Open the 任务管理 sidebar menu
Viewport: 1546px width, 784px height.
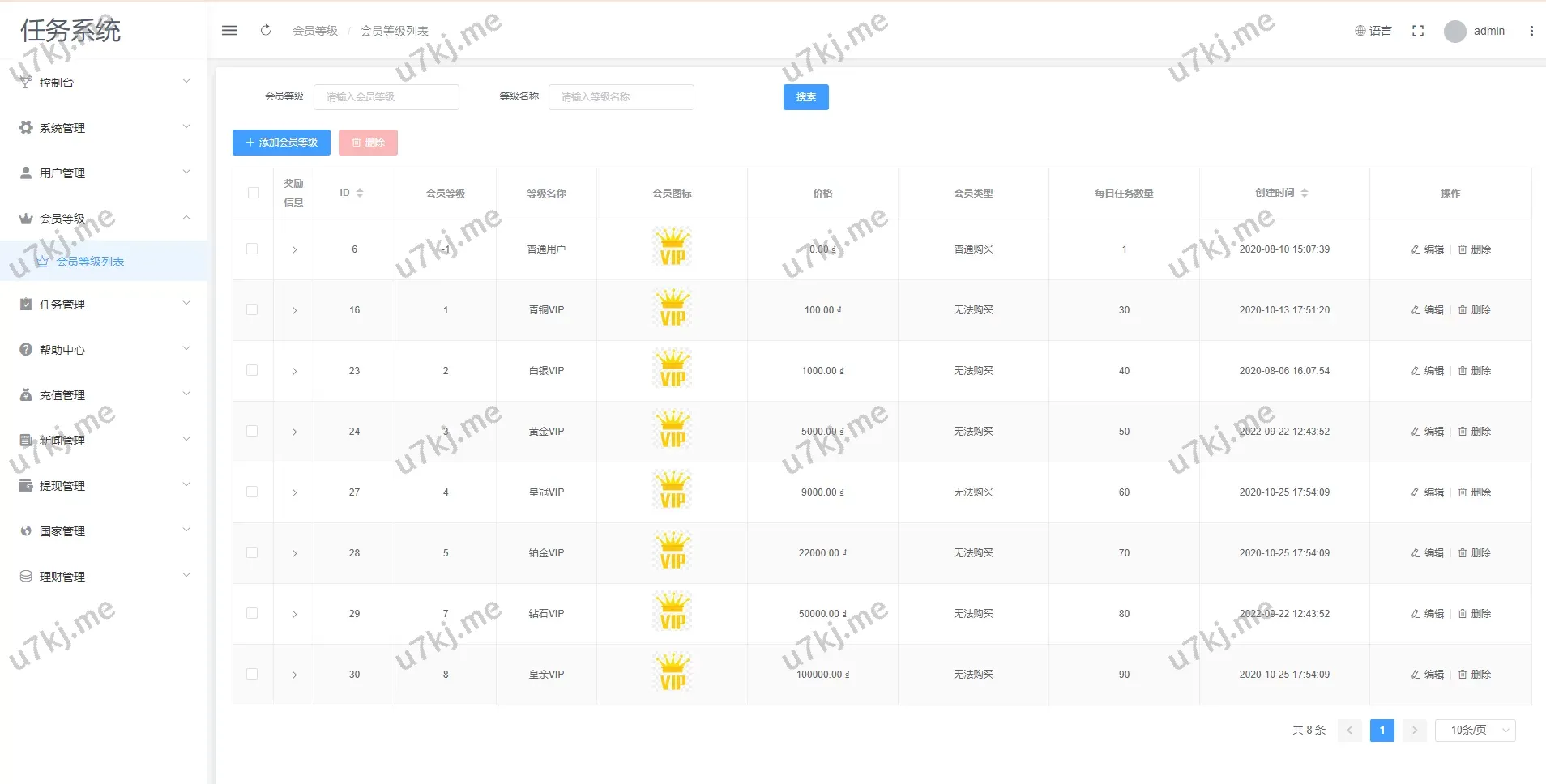[104, 305]
